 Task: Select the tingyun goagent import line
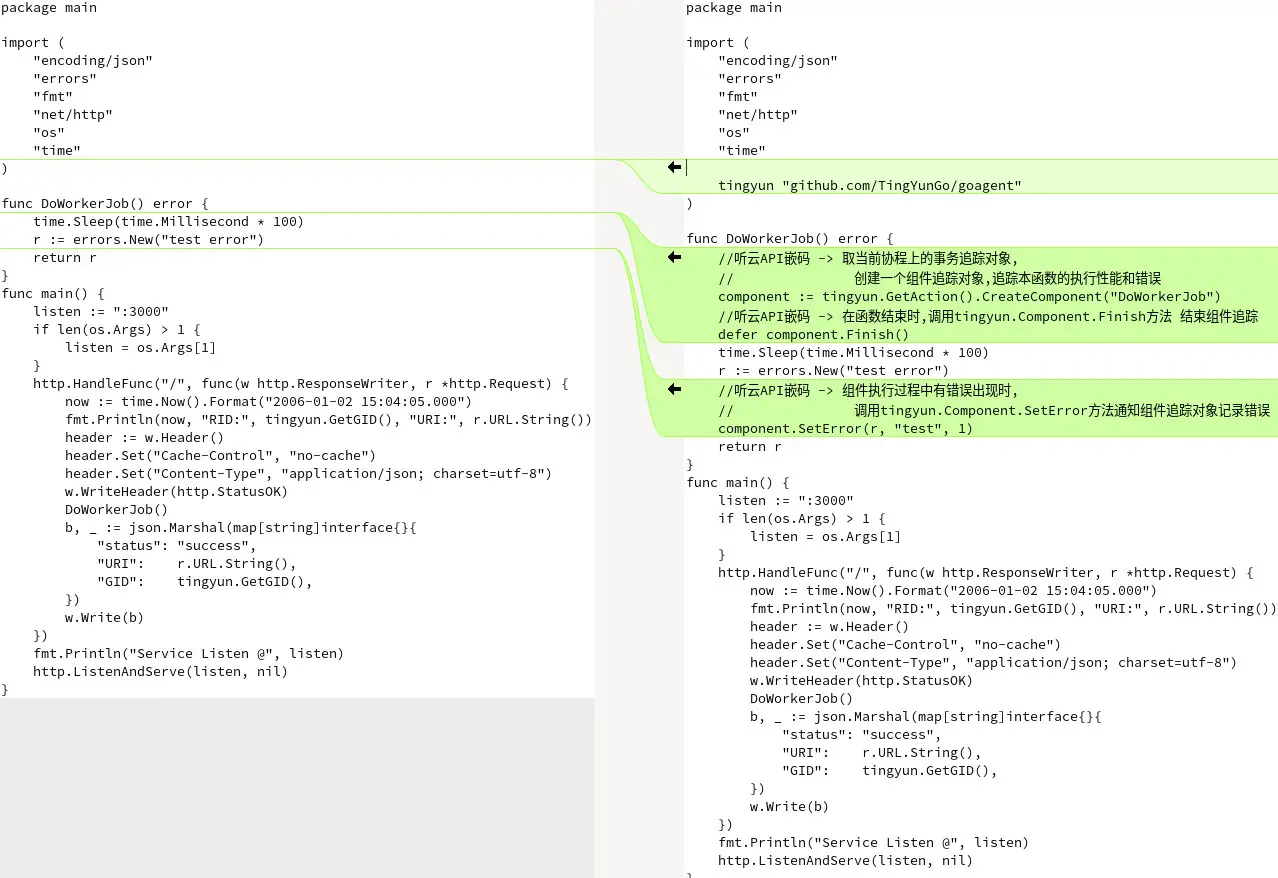pyautogui.click(x=869, y=186)
